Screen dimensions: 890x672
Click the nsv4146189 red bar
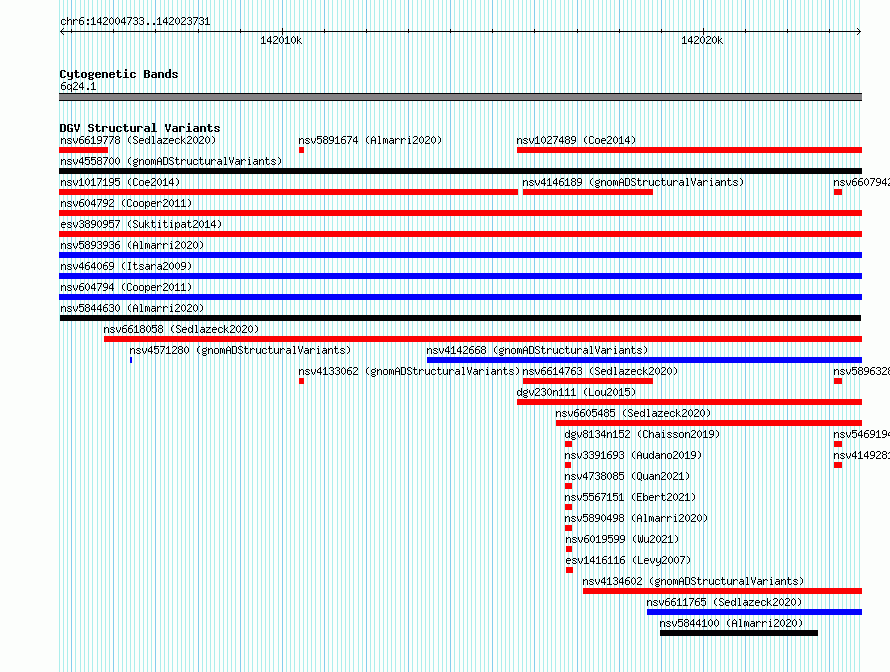click(587, 192)
